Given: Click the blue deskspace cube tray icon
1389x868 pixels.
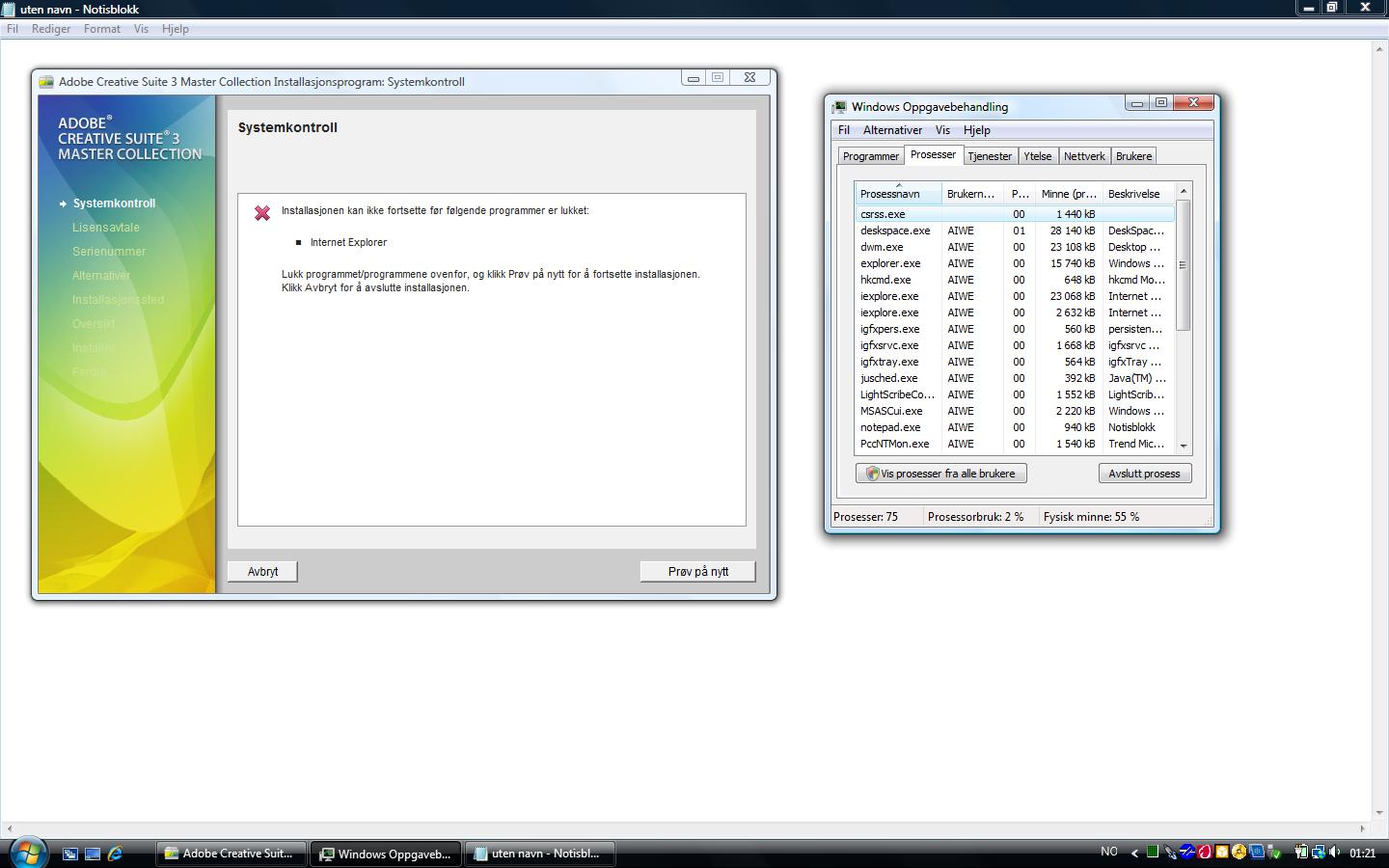Looking at the screenshot, I should 1256,852.
